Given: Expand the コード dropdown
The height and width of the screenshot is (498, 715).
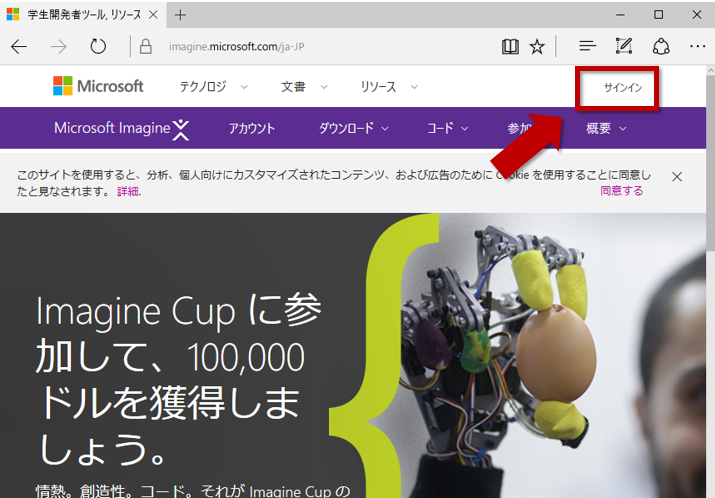Looking at the screenshot, I should click(447, 128).
